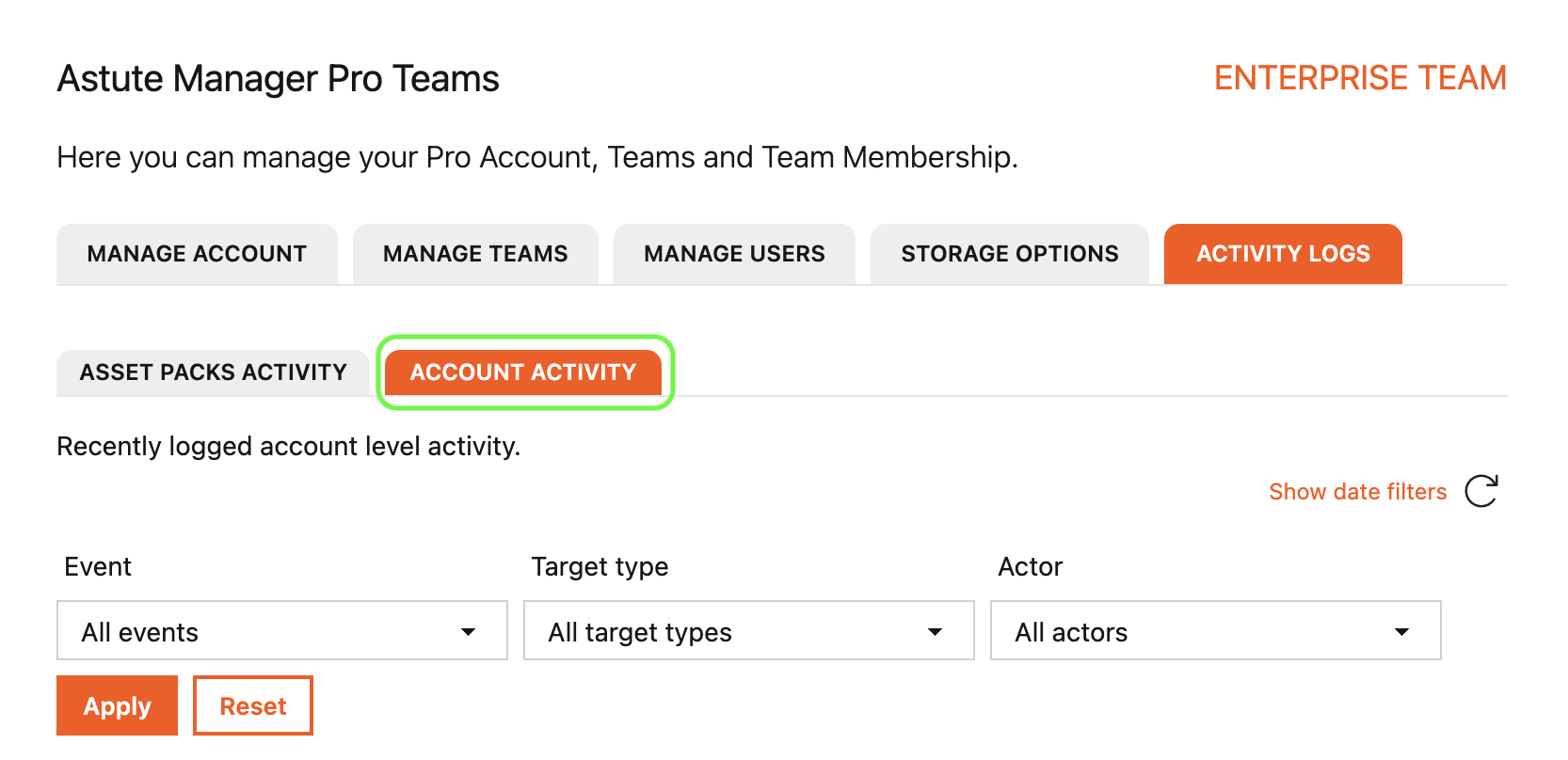Click the Show date filters link
This screenshot has height=760, width=1568.
(x=1357, y=492)
